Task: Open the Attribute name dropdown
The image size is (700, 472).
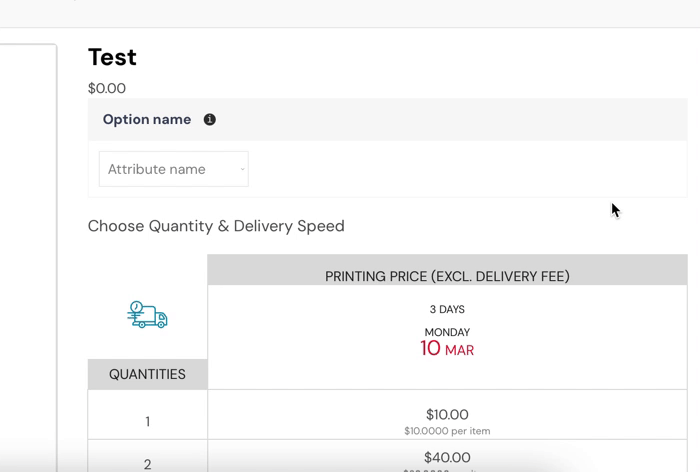Action: coord(173,169)
